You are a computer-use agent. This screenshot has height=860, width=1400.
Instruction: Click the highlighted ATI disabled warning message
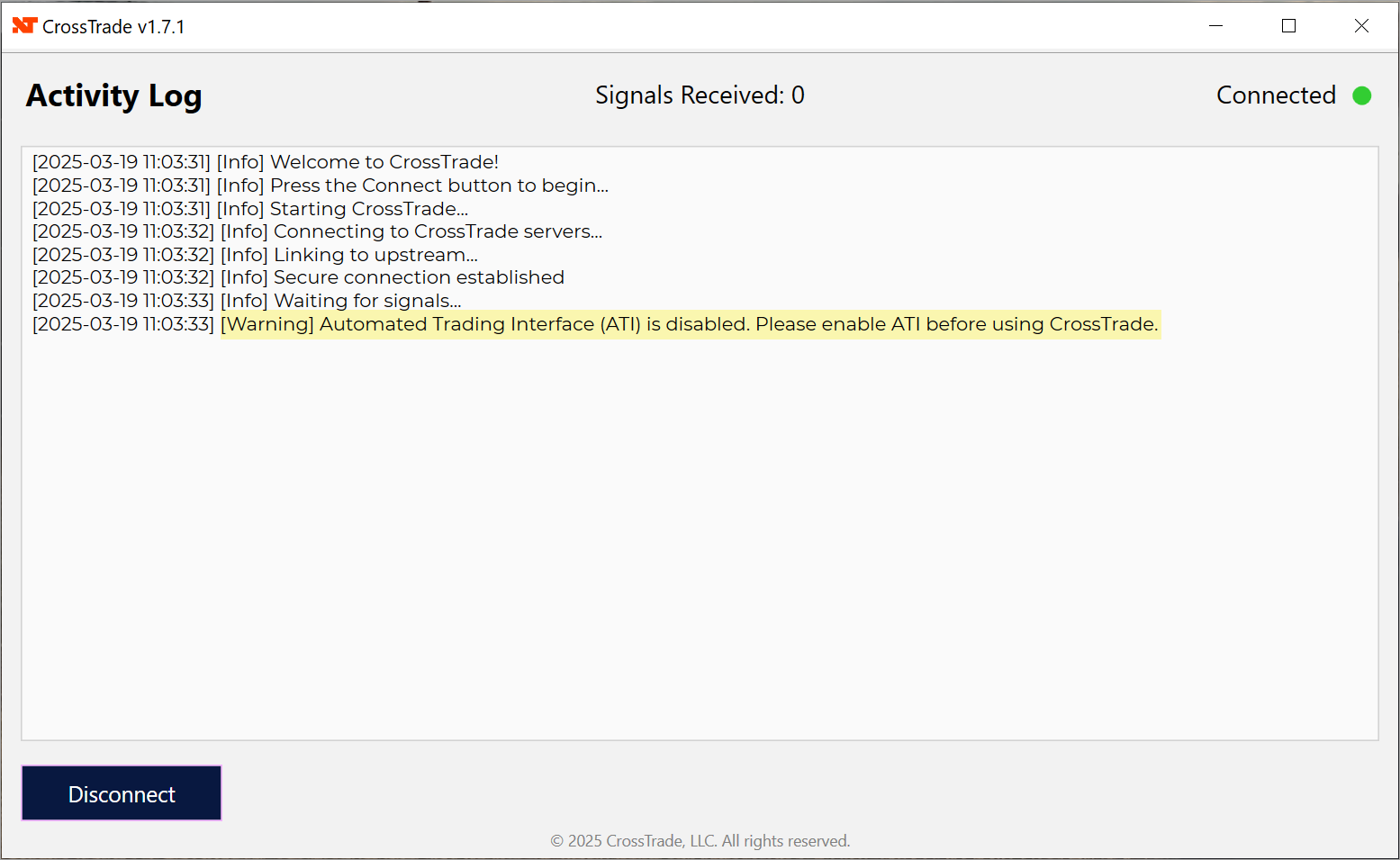pos(690,324)
